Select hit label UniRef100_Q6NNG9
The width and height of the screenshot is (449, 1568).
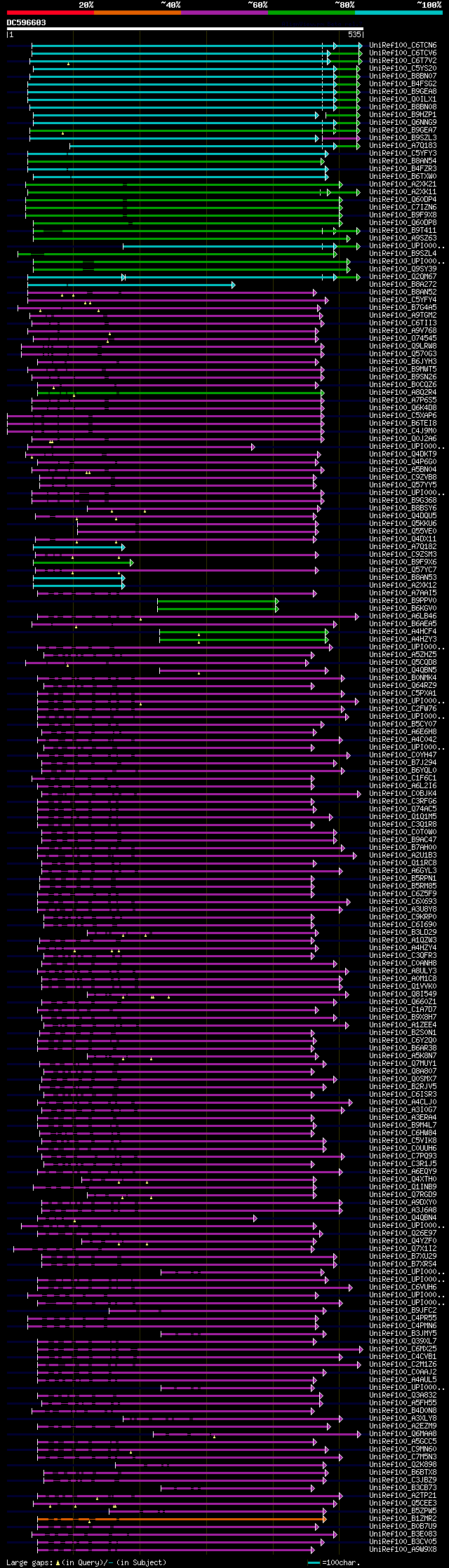coord(403,123)
